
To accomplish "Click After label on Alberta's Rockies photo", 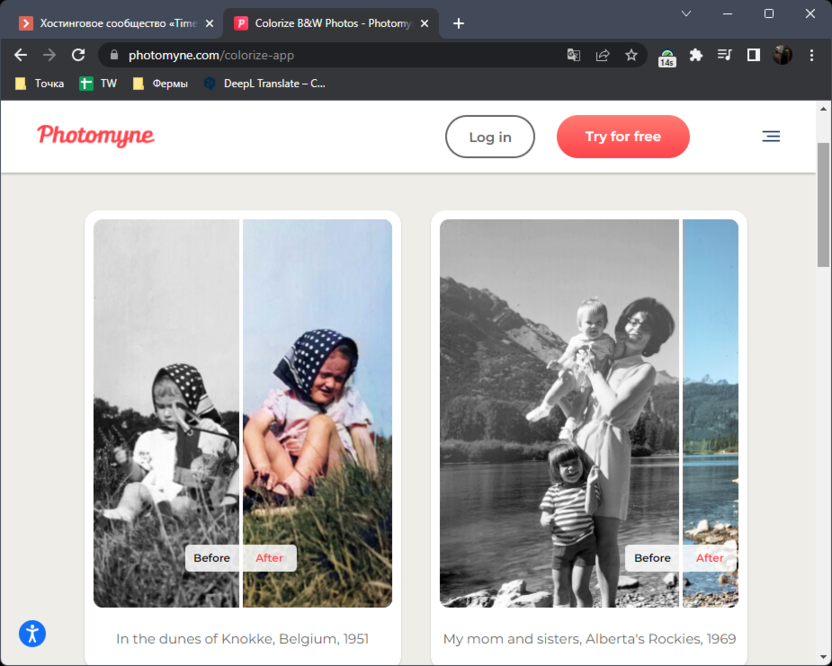I will 710,558.
